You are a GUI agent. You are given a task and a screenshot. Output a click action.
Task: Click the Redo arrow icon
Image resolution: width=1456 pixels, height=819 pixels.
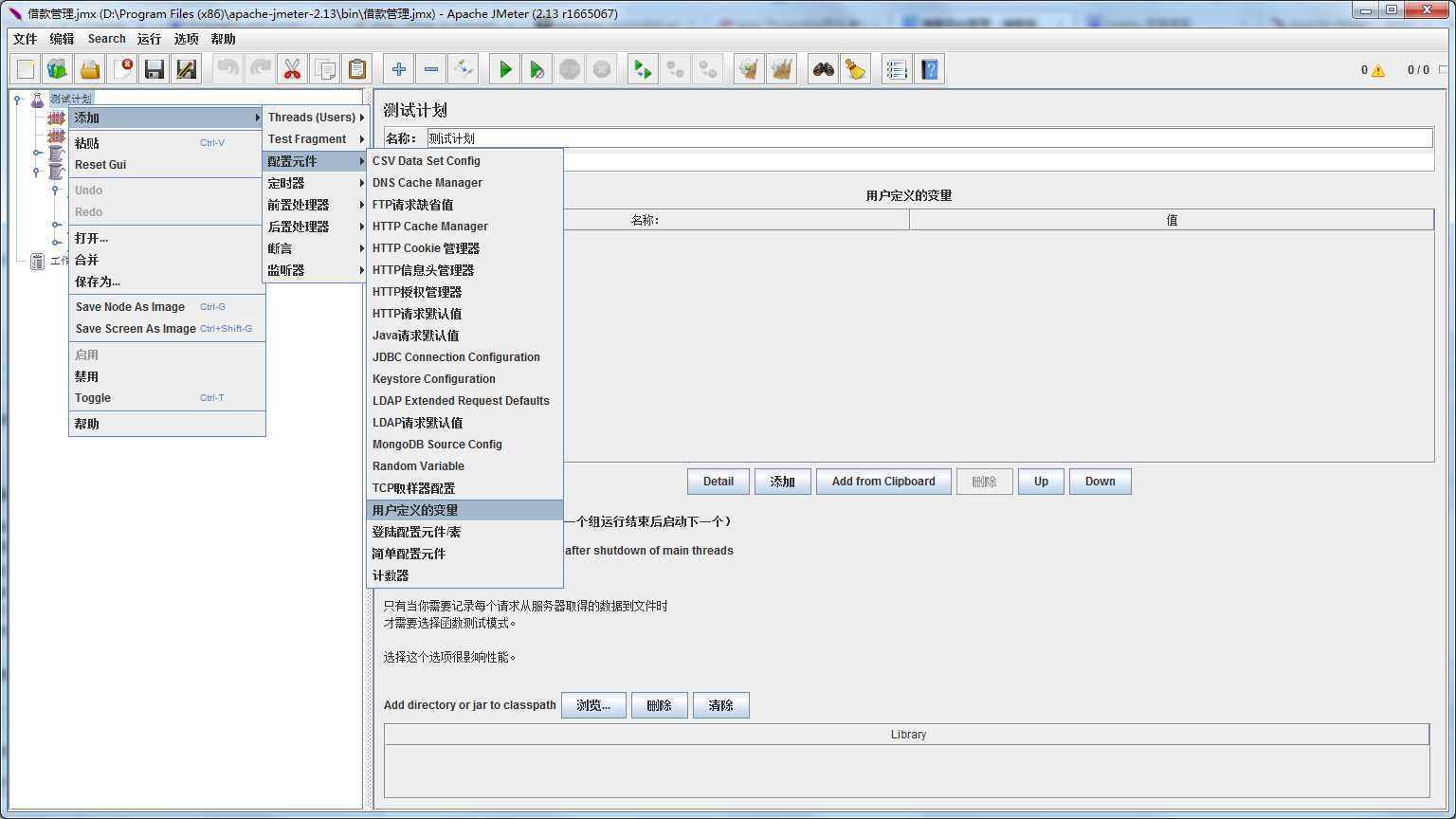tap(261, 69)
